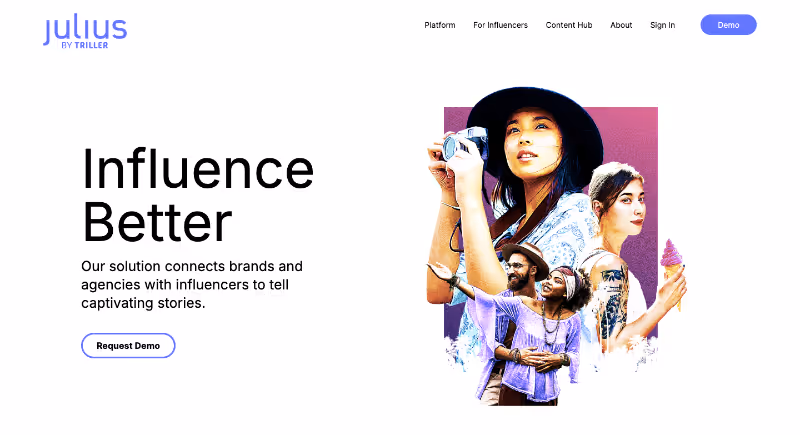Go to For Influencers page
800x435 pixels.
[x=500, y=25]
